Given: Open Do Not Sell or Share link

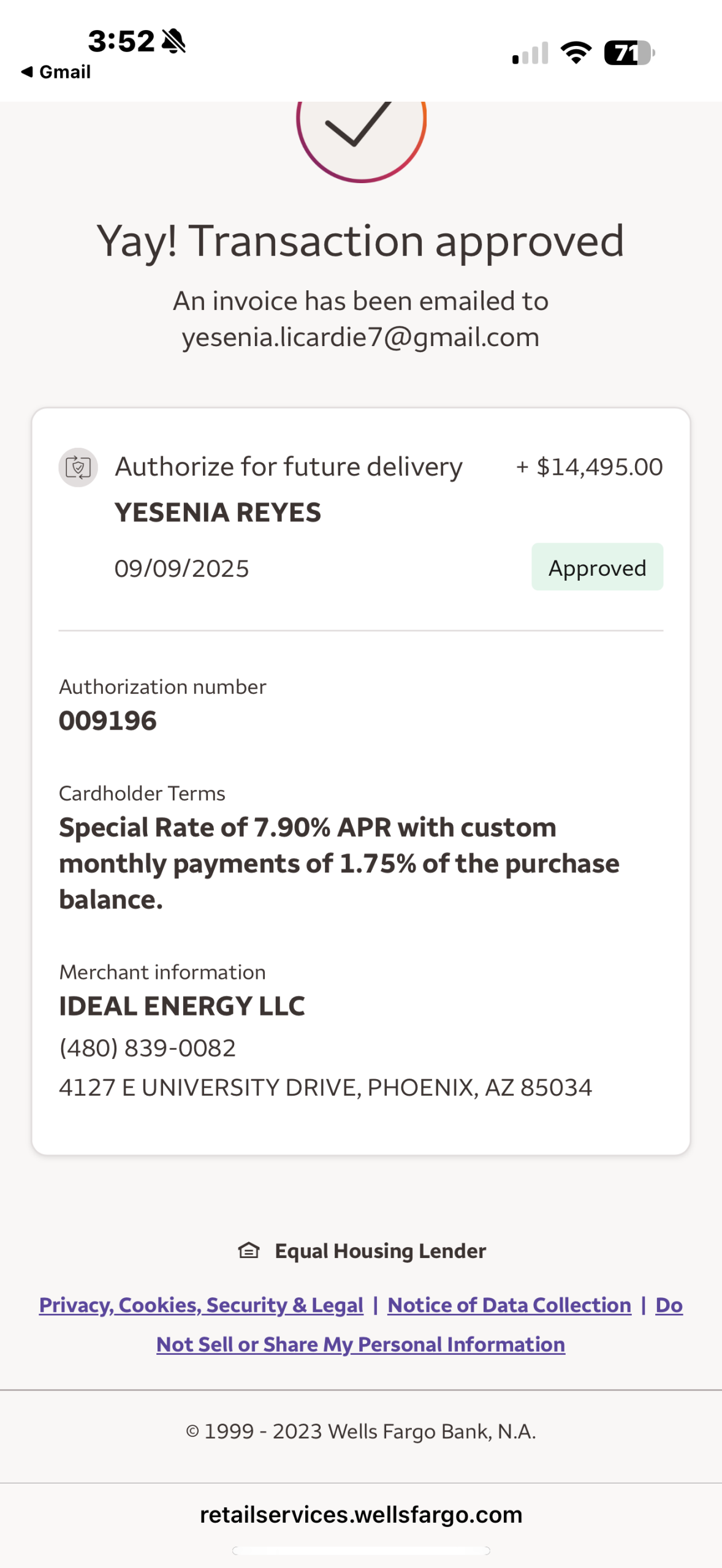Looking at the screenshot, I should (x=360, y=1344).
